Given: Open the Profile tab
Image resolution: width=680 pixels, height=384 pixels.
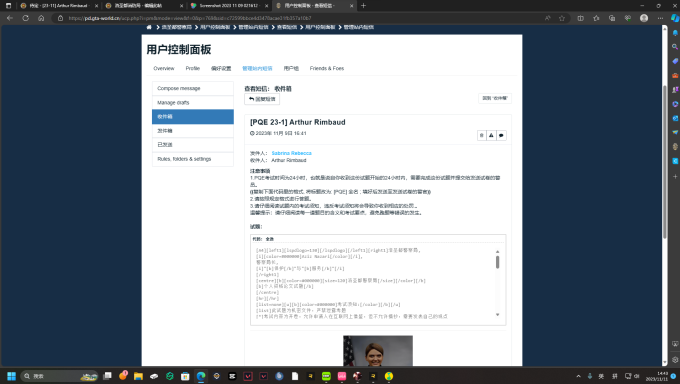Looking at the screenshot, I should coord(193,69).
